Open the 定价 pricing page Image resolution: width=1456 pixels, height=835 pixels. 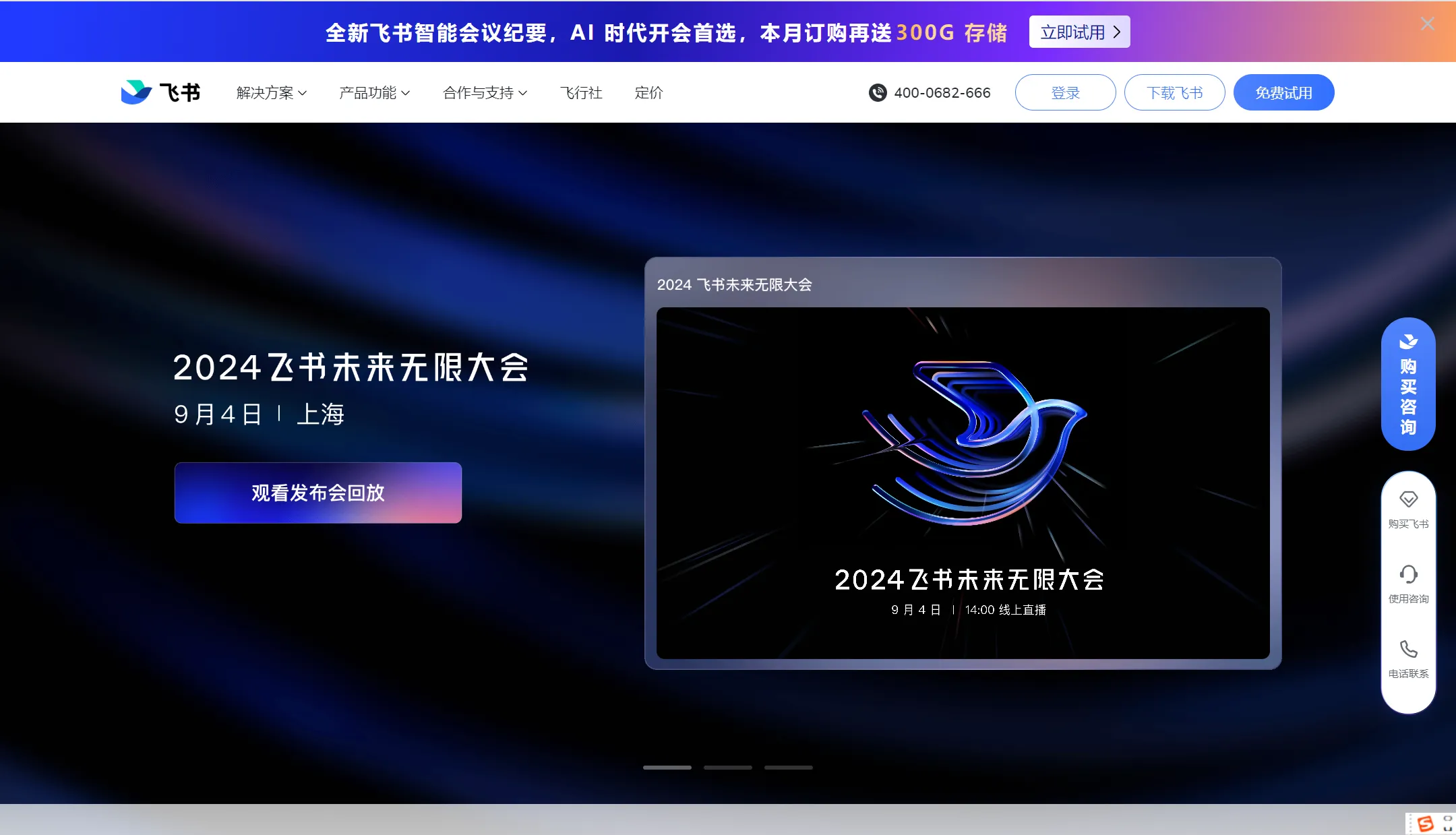point(649,93)
